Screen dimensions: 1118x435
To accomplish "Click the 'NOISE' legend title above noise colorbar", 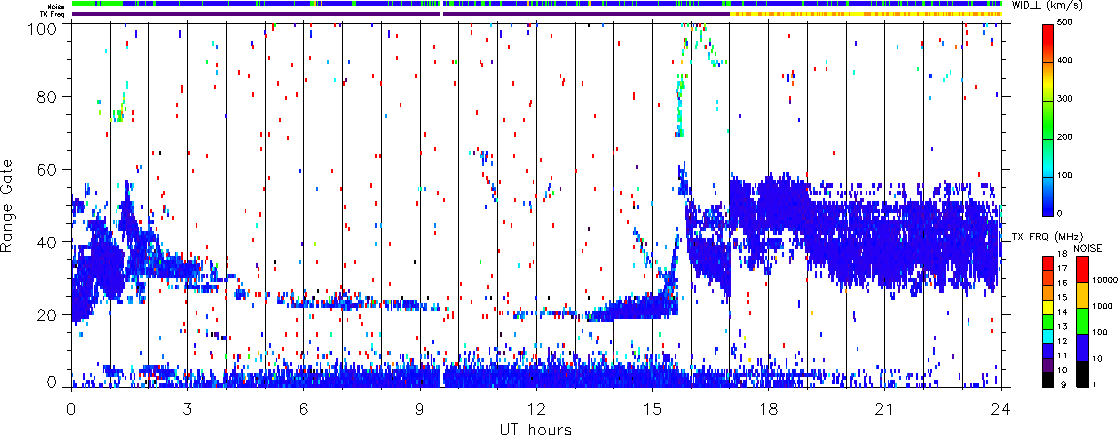I will click(1087, 248).
